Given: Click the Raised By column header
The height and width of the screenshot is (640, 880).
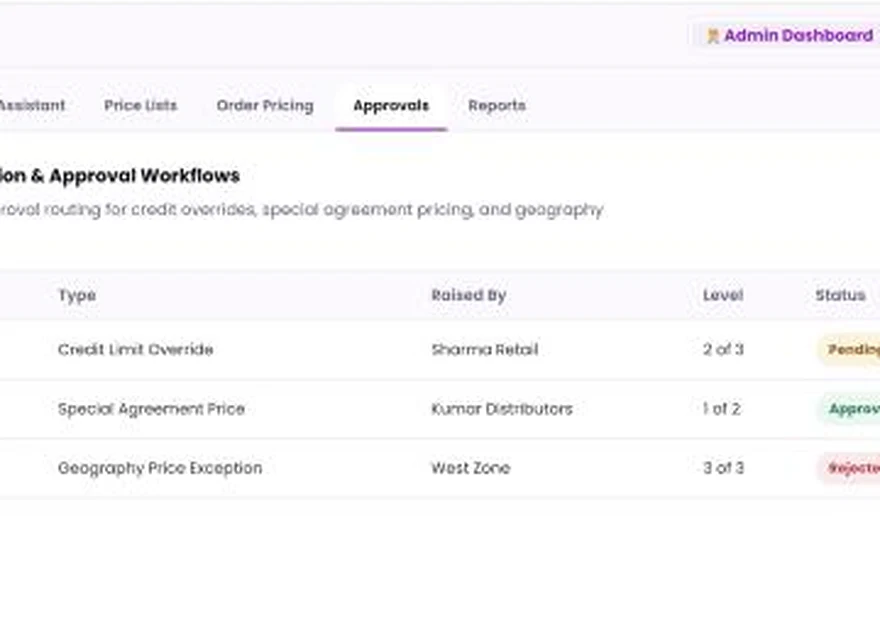Looking at the screenshot, I should click(469, 295).
